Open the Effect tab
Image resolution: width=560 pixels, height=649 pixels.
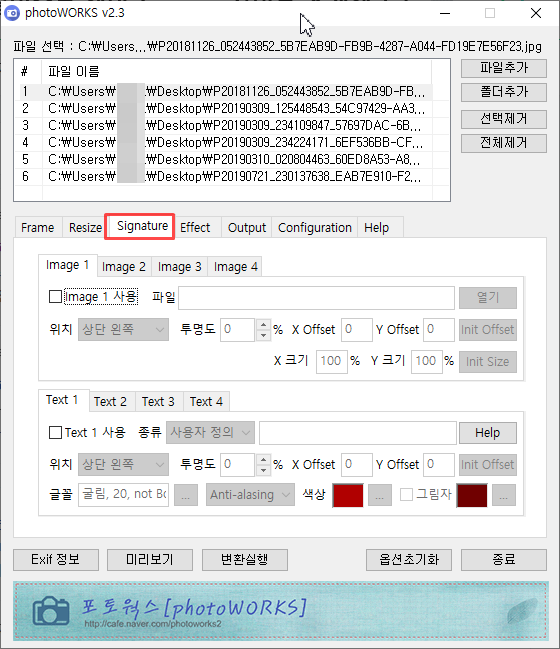point(195,228)
